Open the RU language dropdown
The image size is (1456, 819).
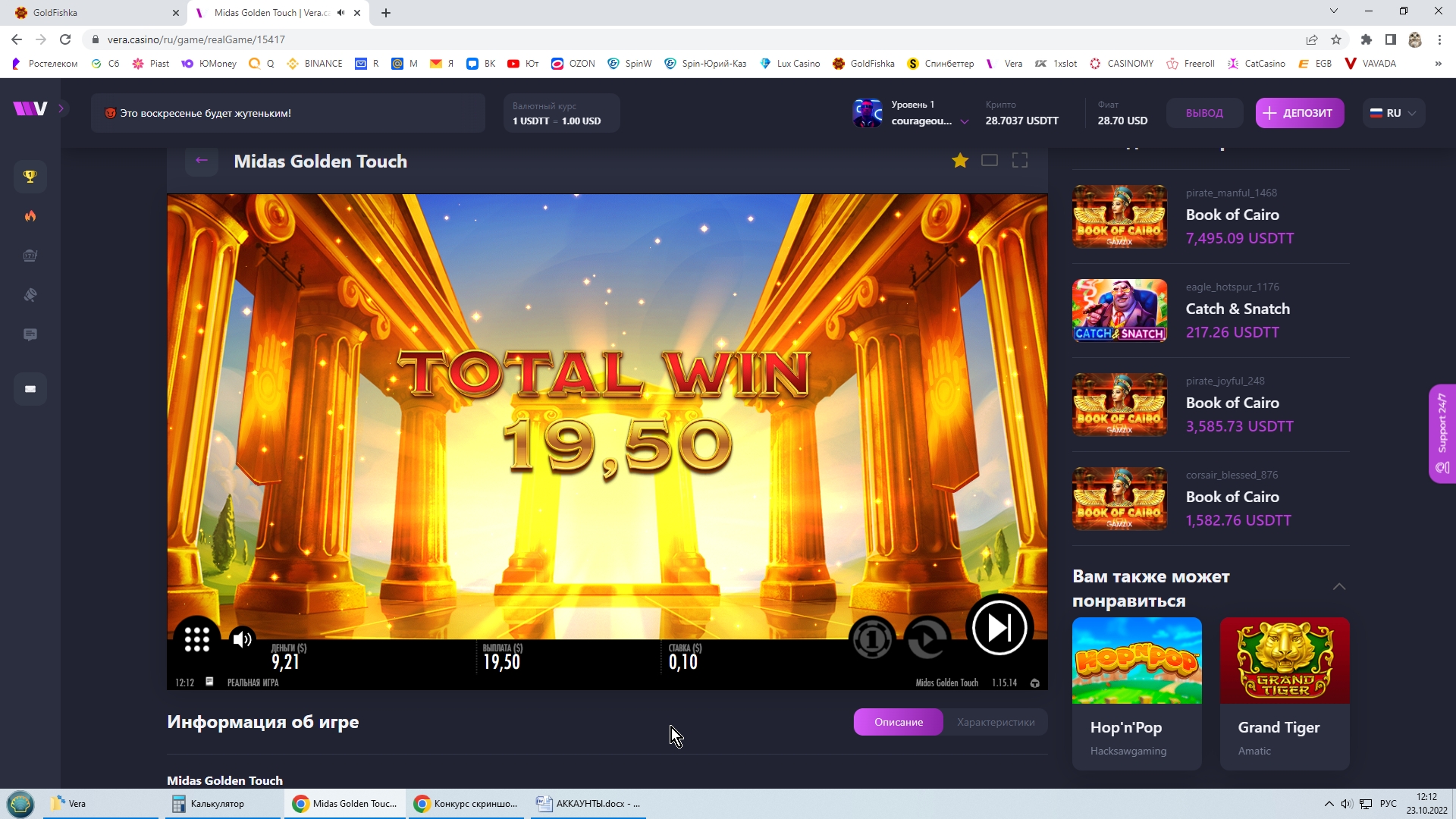1394,113
